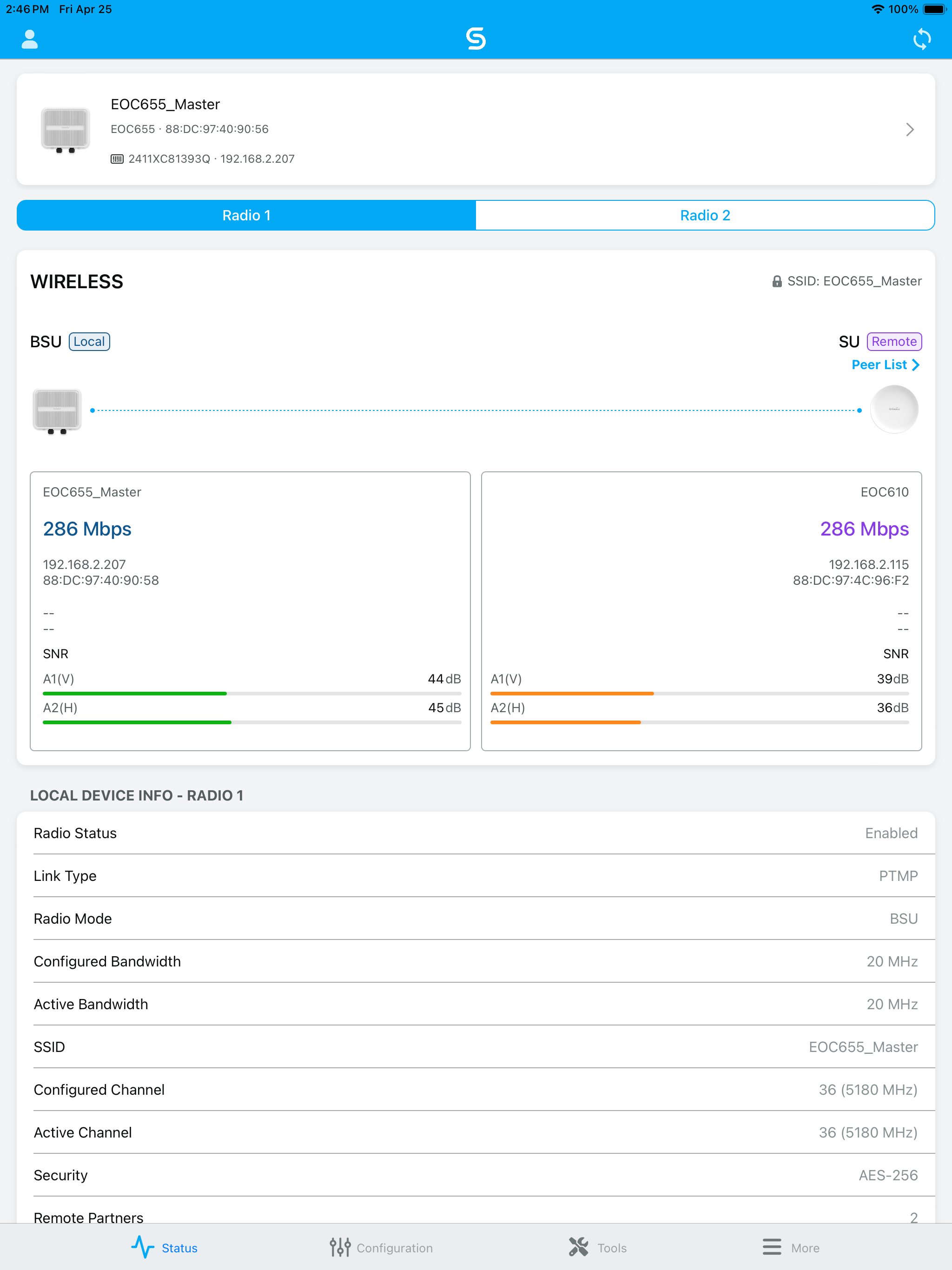Tap the Active Channel row

tap(476, 1132)
